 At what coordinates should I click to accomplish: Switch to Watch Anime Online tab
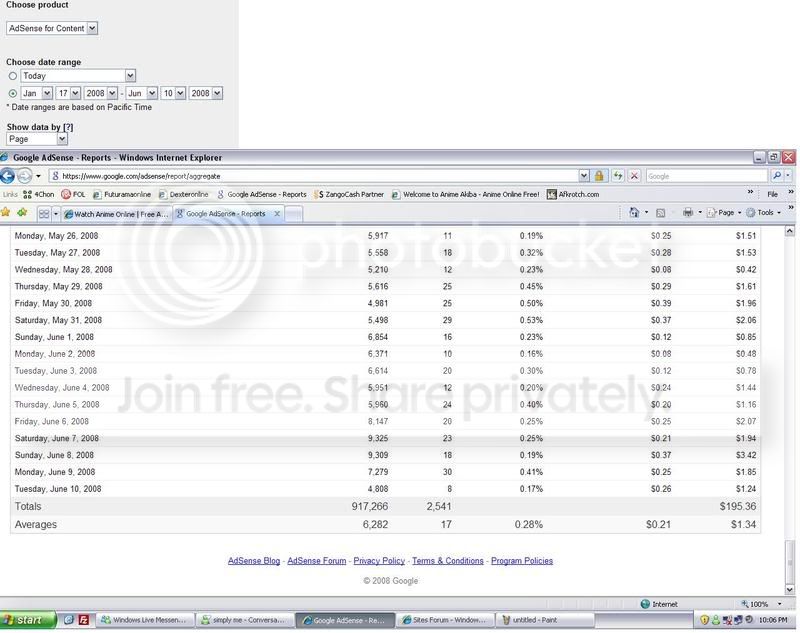[x=118, y=214]
